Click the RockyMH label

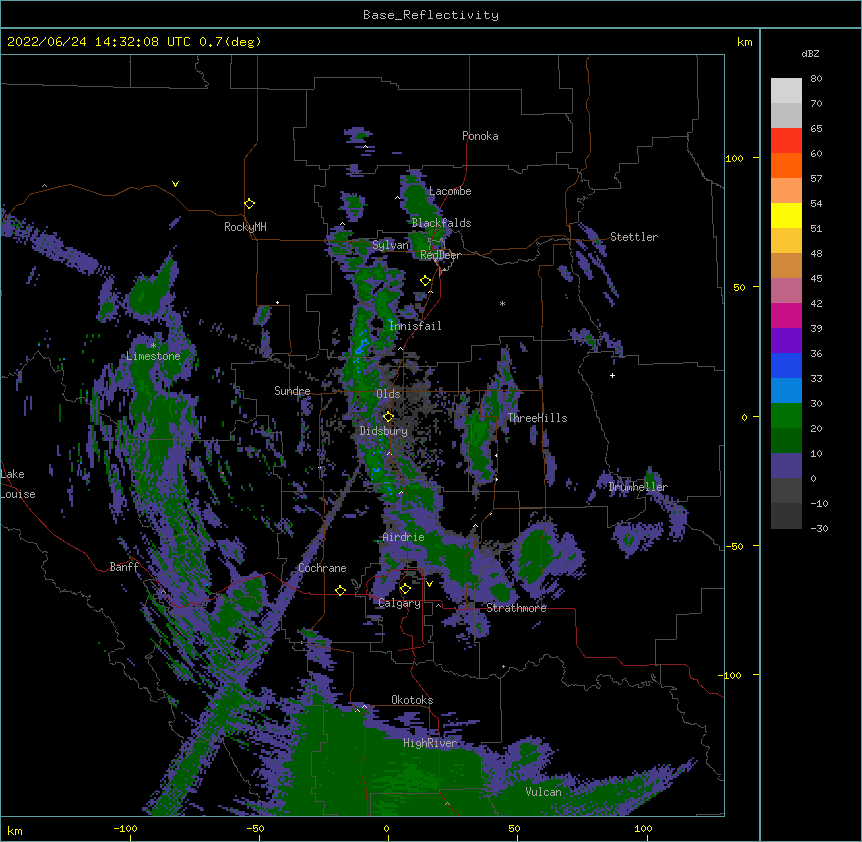coord(245,227)
